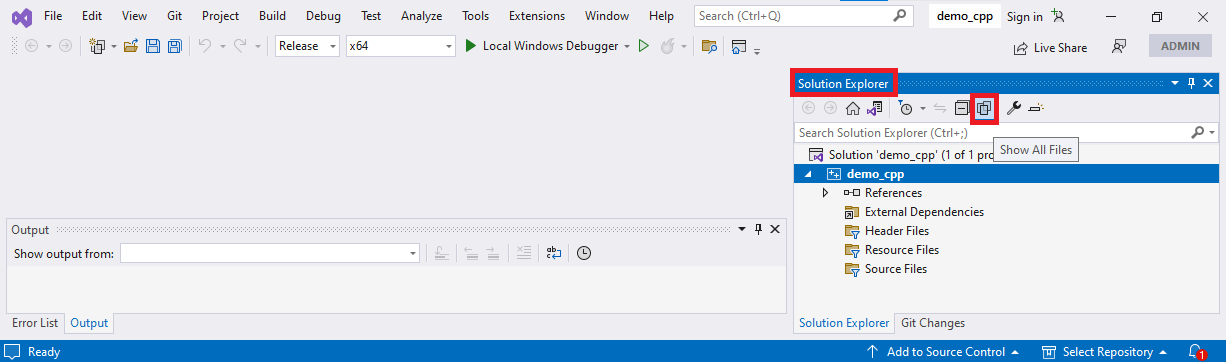1226x362 pixels.
Task: Open the x64 platform dropdown
Action: click(x=400, y=46)
